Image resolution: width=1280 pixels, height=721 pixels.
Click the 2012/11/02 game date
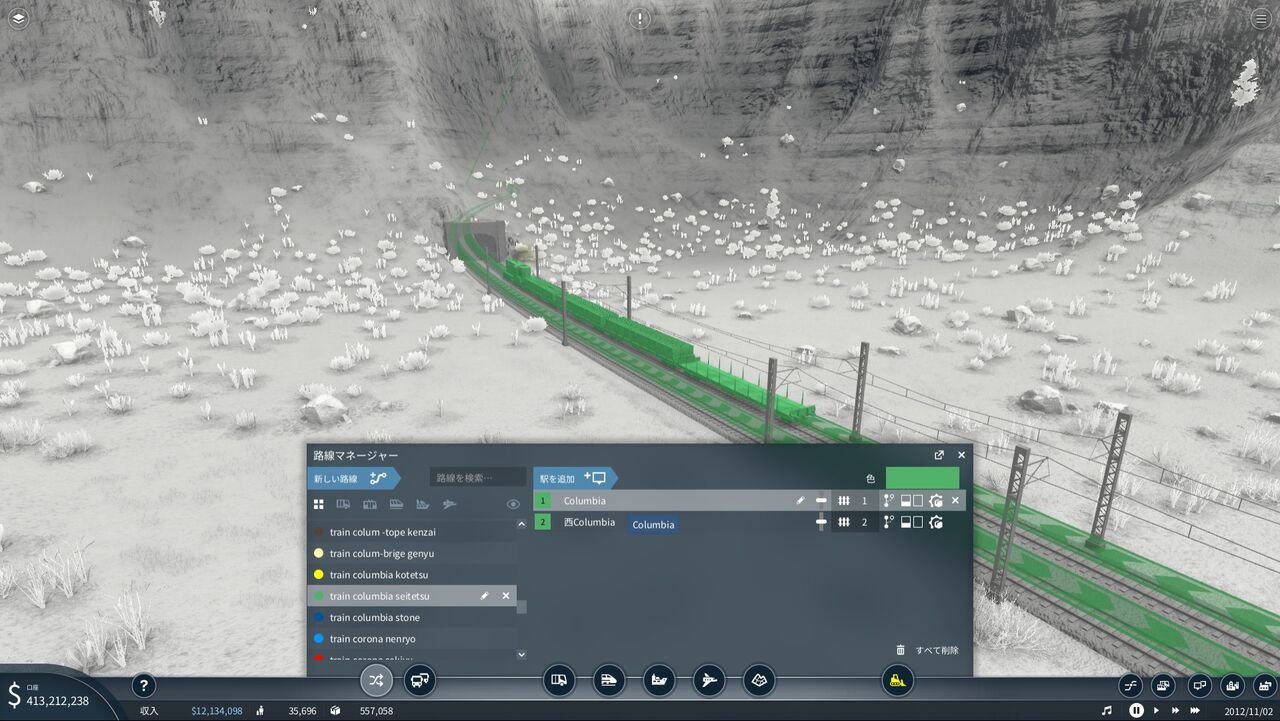tap(1248, 711)
